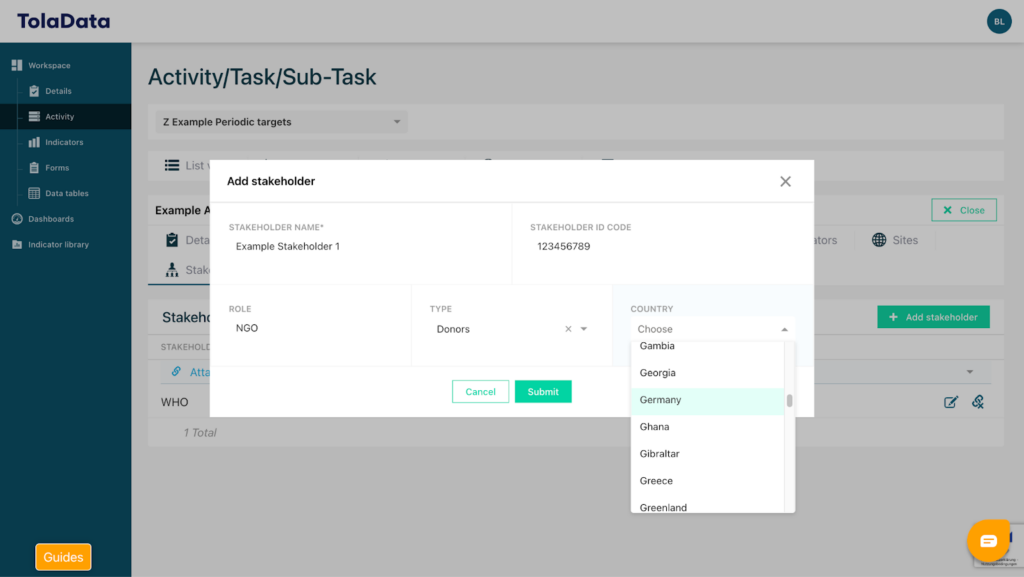
Task: Click the edit icon in WHO row
Action: pos(951,402)
